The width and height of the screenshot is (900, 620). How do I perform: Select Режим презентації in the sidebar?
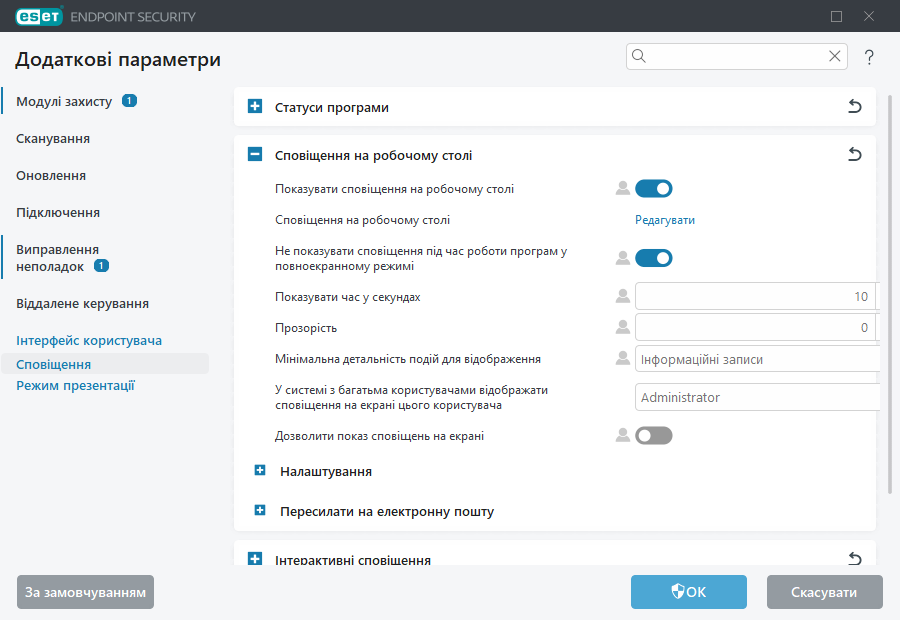coord(75,386)
